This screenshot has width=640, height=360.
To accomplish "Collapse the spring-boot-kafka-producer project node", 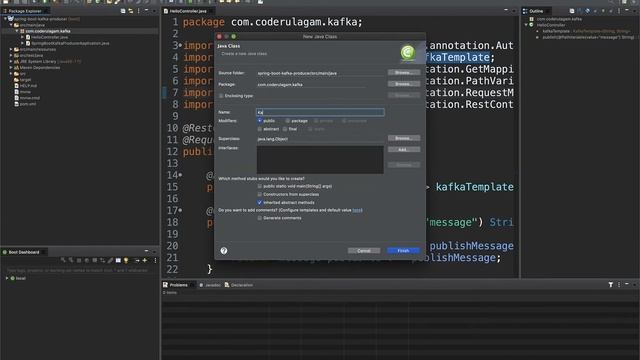I will [5, 19].
